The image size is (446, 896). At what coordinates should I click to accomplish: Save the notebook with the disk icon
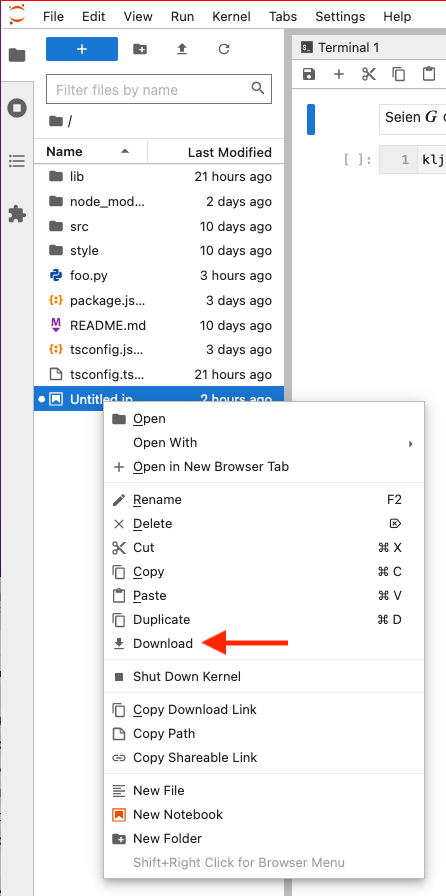309,74
